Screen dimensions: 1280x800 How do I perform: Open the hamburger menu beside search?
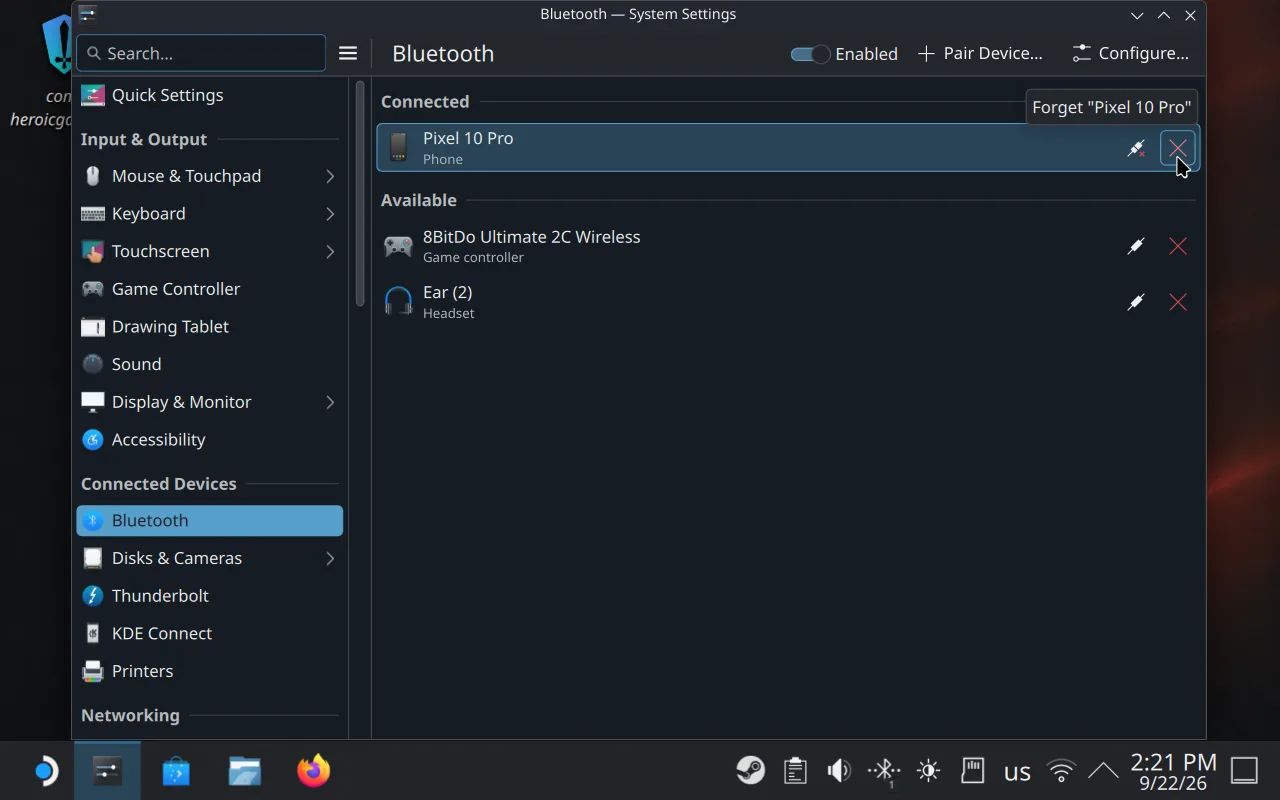pos(348,54)
